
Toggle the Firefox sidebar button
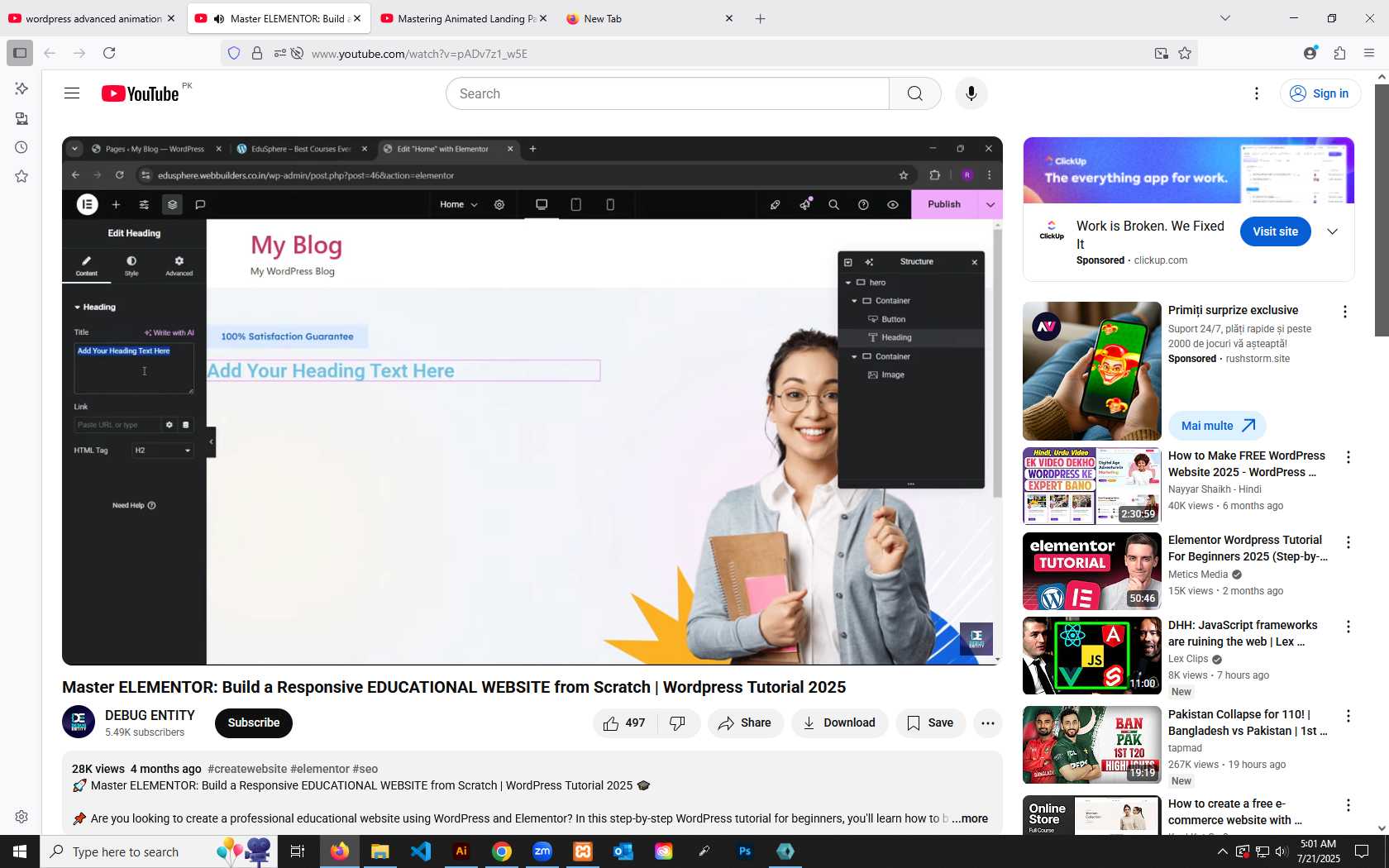click(20, 53)
